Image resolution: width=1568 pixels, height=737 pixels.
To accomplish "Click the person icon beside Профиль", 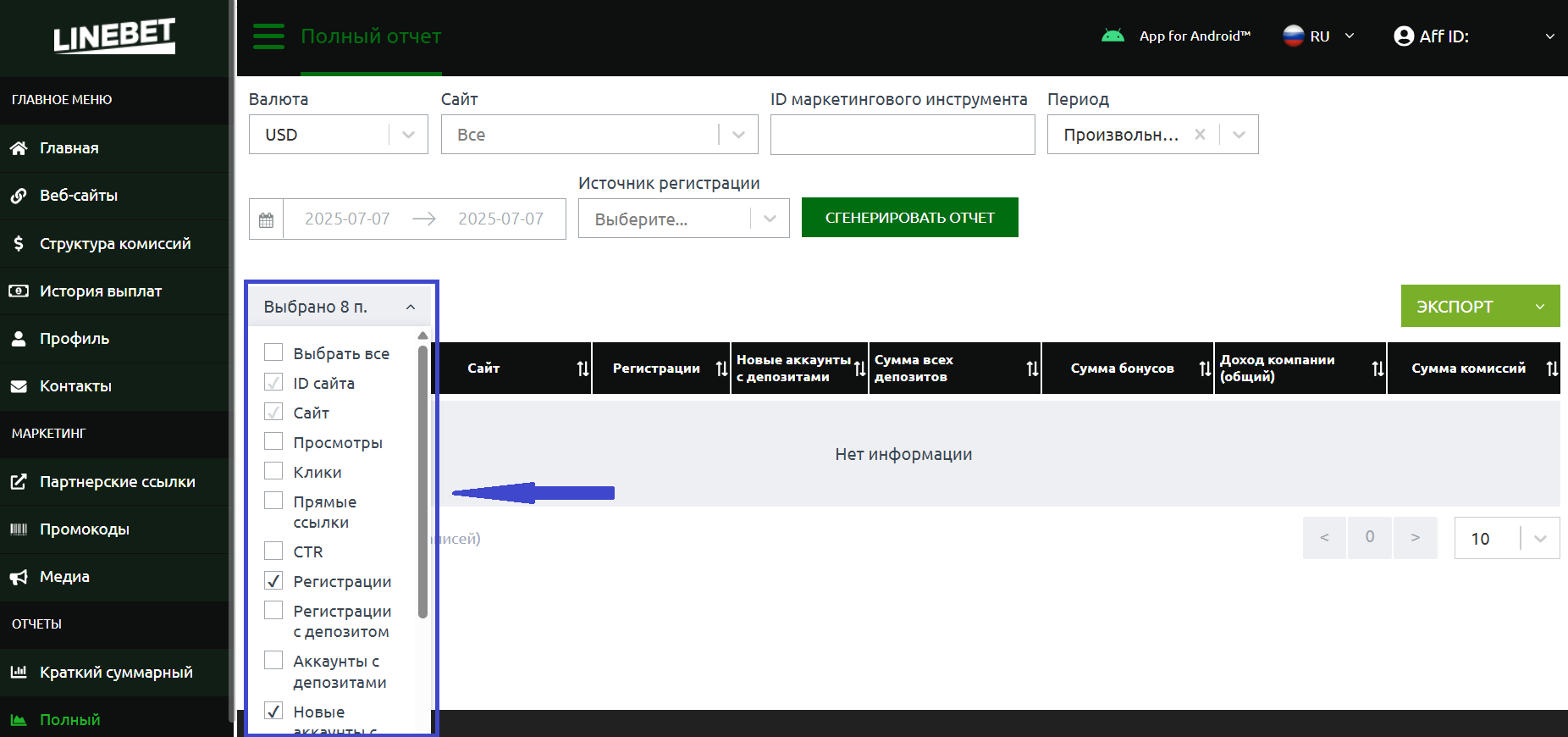I will pos(19,338).
